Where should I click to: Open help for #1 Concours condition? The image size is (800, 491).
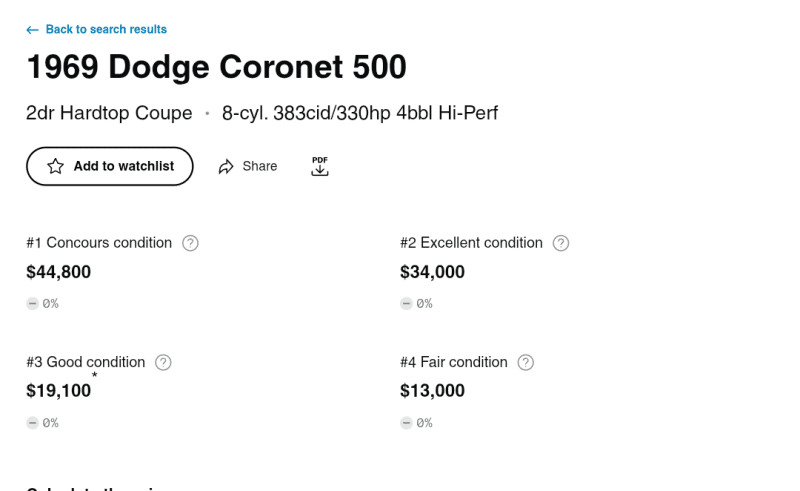191,243
